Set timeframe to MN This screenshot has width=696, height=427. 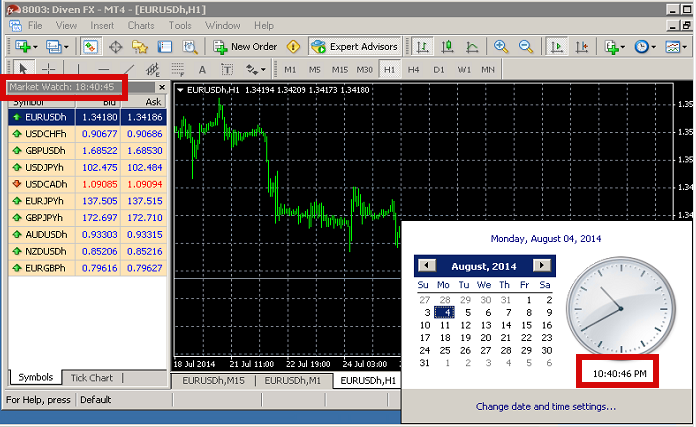pos(488,70)
